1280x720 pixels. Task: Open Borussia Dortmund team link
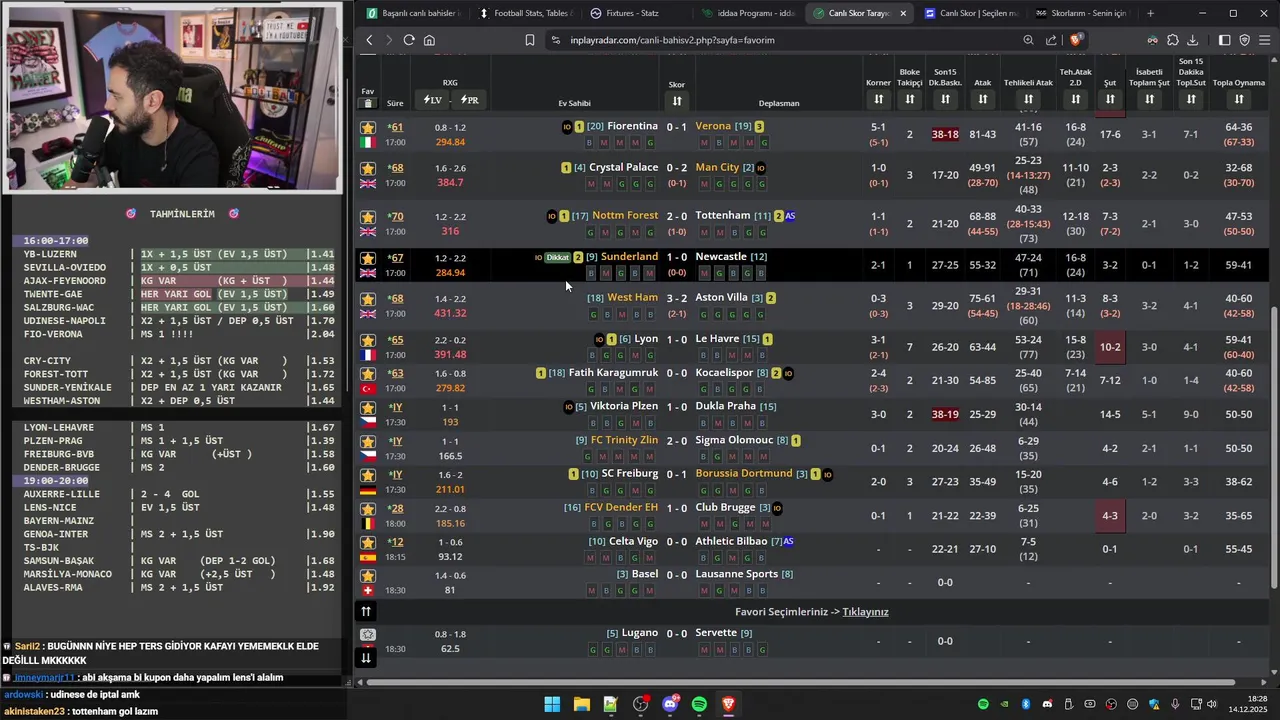coord(743,474)
